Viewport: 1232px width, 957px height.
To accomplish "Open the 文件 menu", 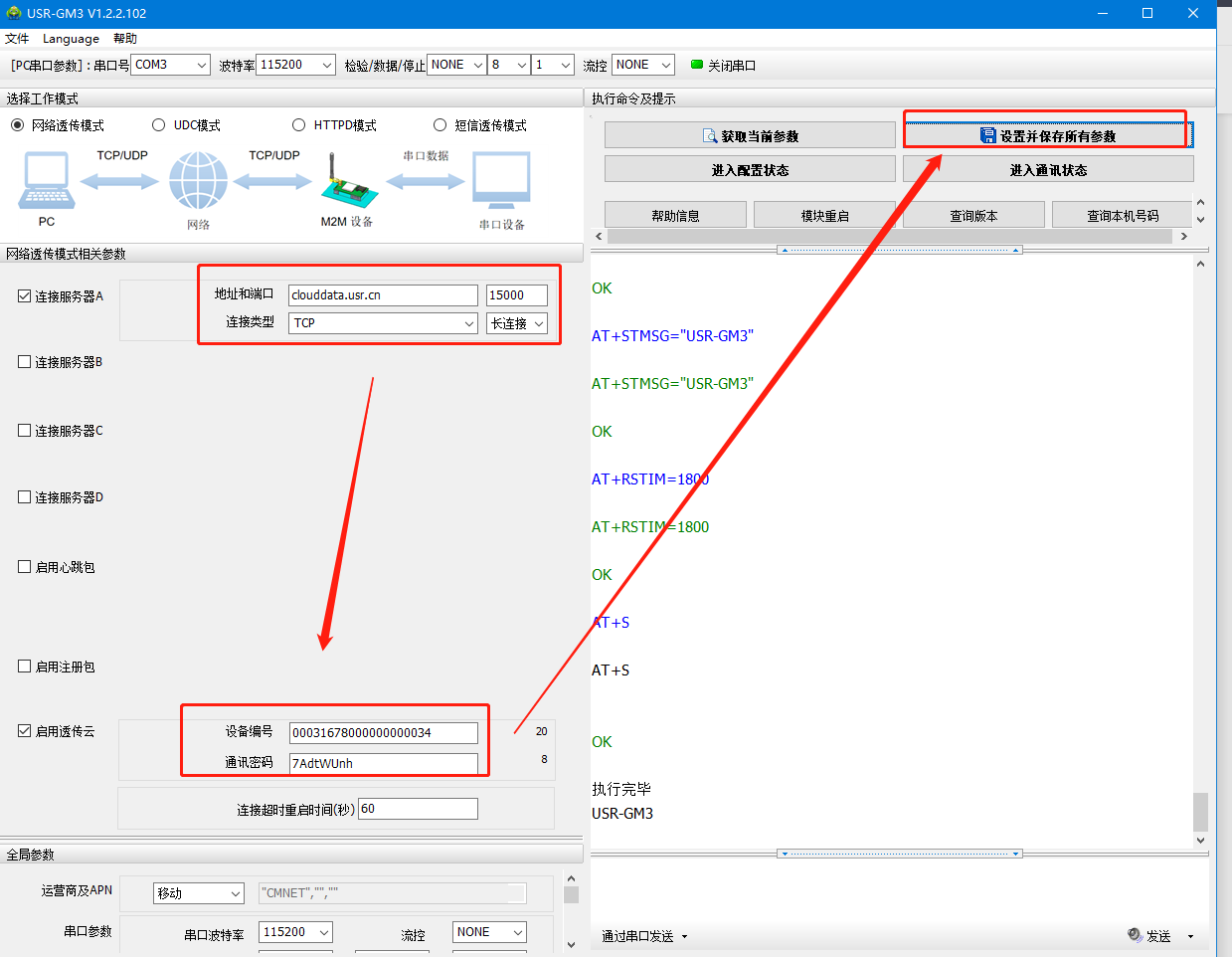I will point(17,39).
